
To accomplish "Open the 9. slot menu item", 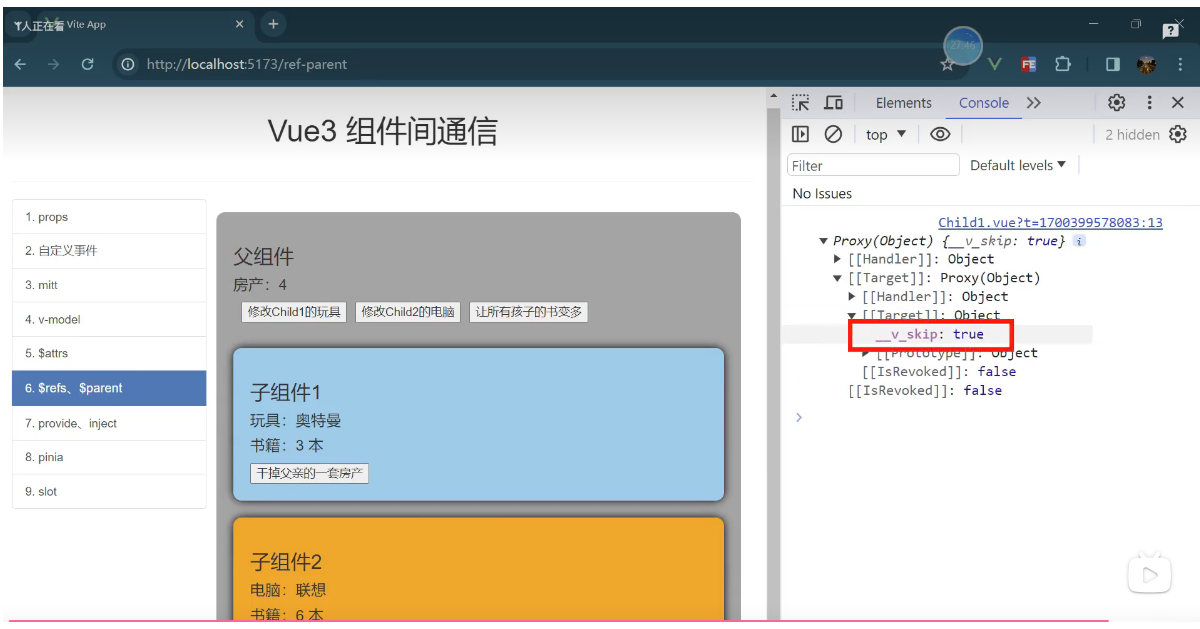I will (x=109, y=492).
